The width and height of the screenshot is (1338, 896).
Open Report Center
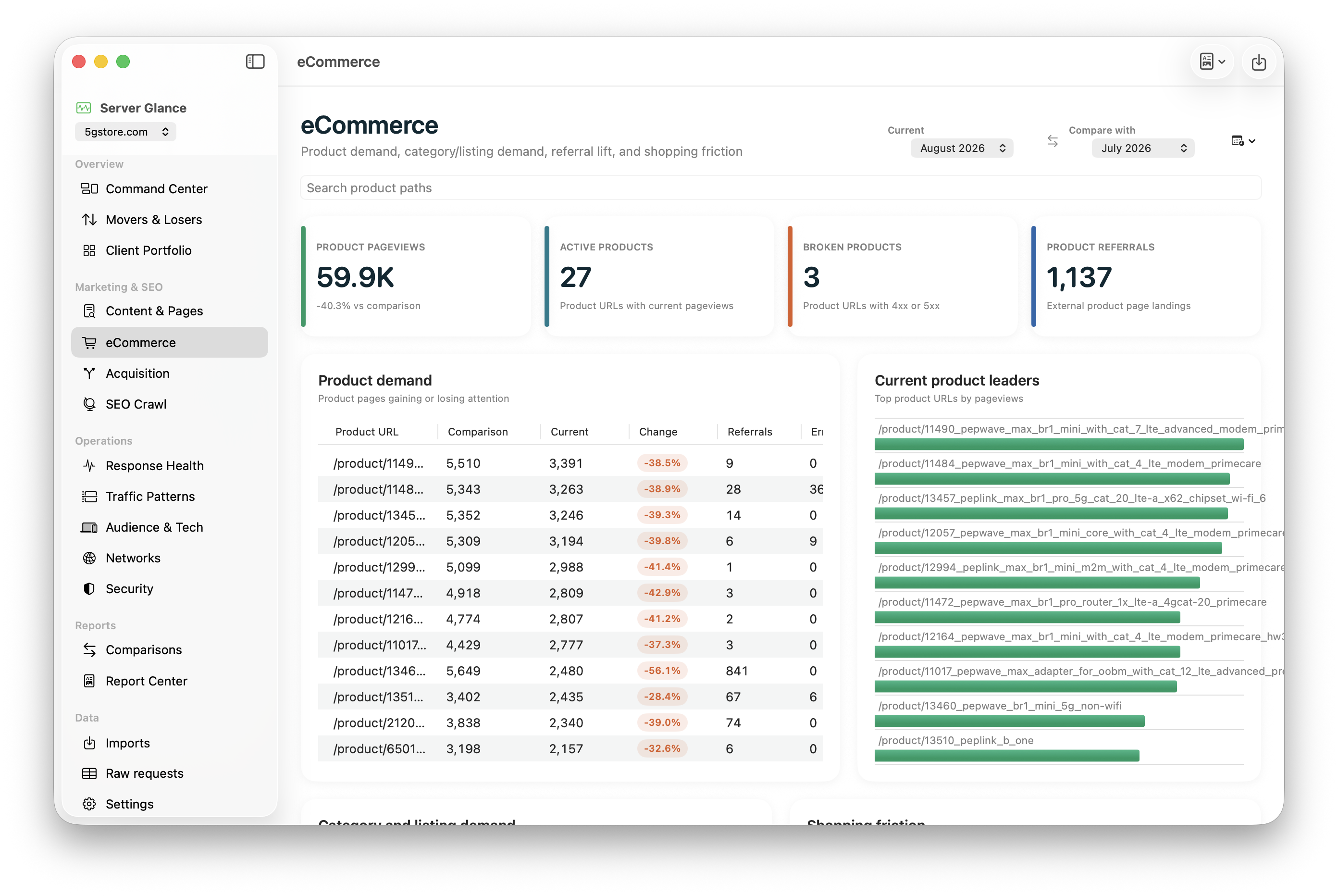170,681
